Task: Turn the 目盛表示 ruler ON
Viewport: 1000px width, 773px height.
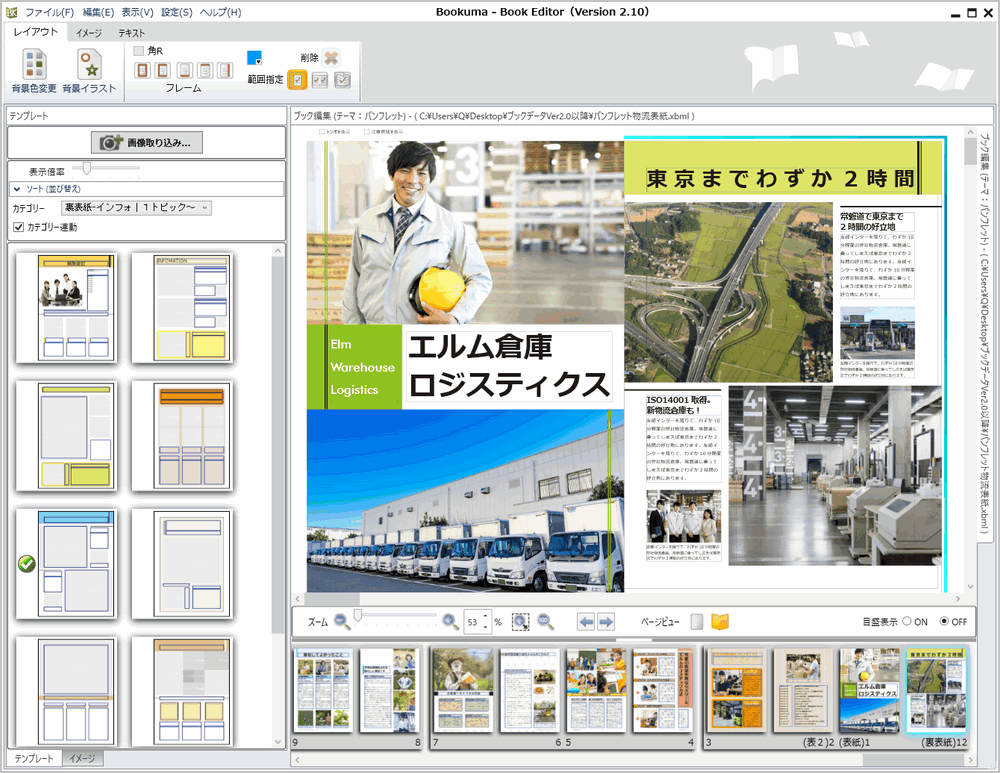Action: click(x=908, y=621)
